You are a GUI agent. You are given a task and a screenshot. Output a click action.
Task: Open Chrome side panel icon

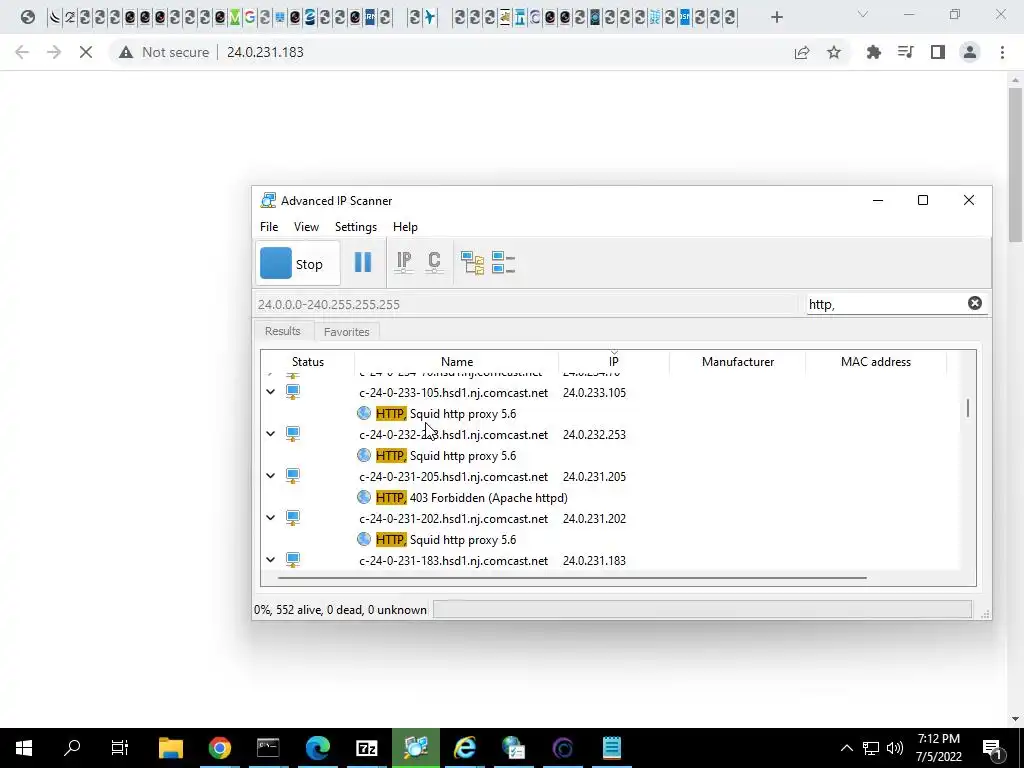click(938, 52)
